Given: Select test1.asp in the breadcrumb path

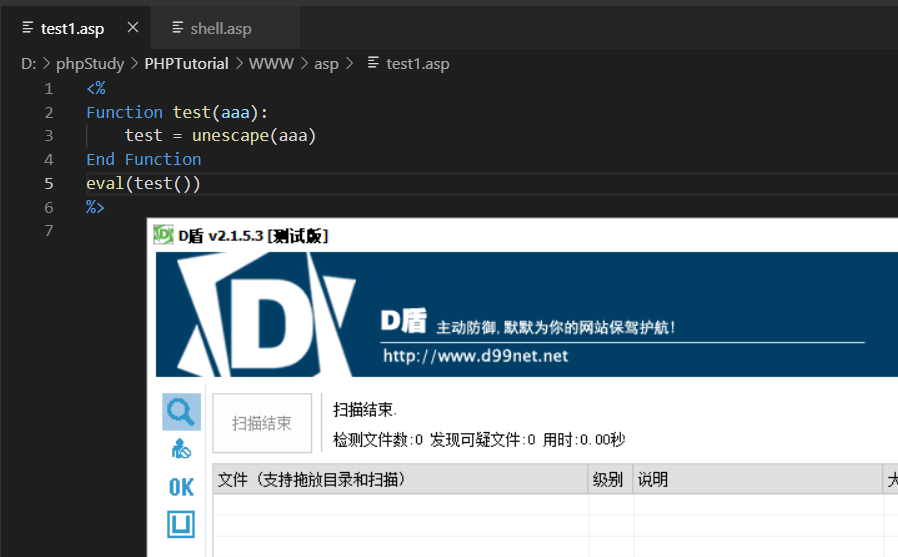Looking at the screenshot, I should 417,64.
